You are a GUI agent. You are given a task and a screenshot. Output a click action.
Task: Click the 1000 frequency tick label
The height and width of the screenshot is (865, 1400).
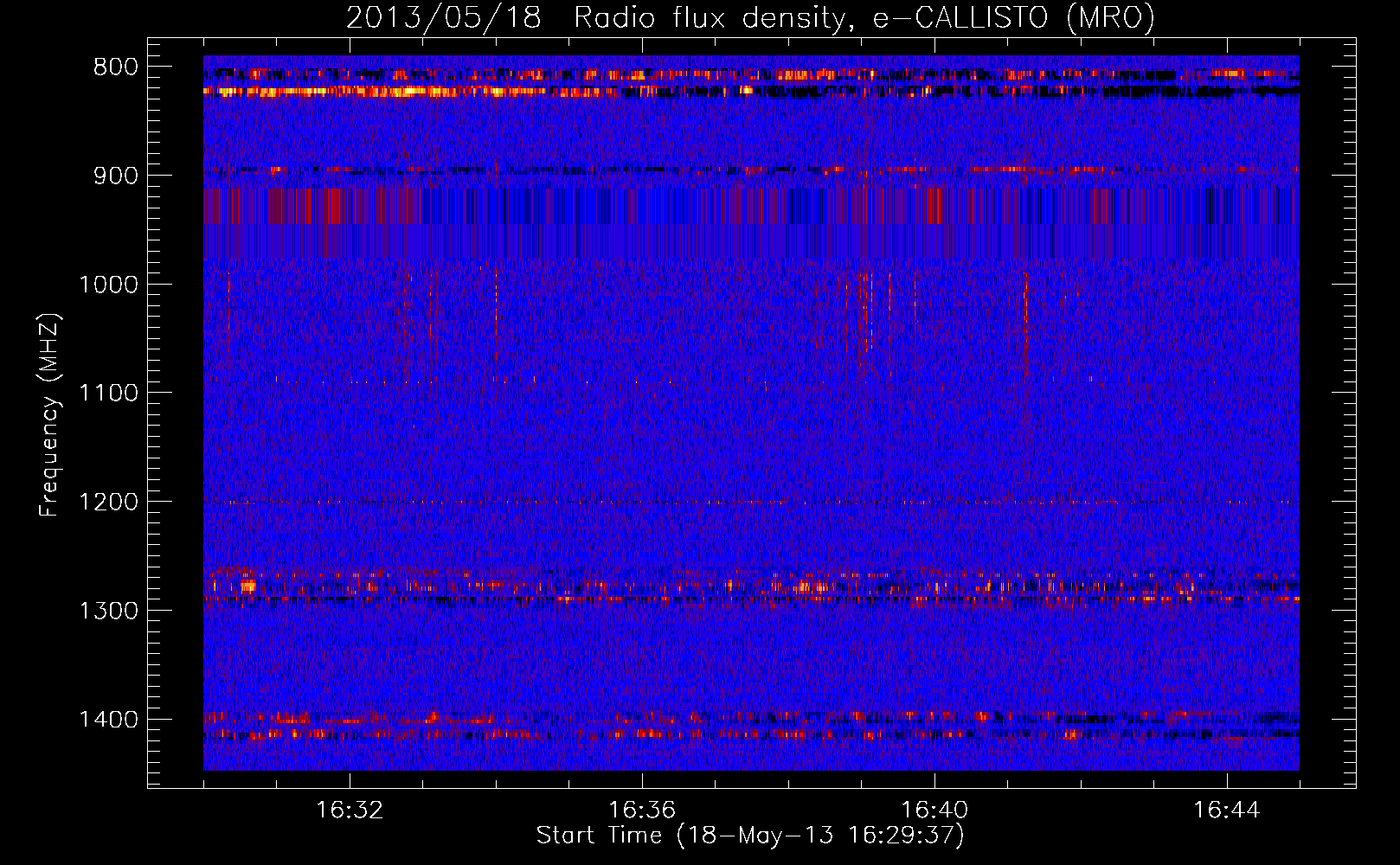(108, 285)
